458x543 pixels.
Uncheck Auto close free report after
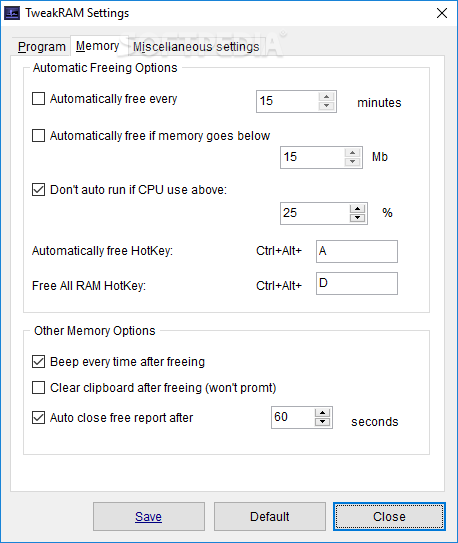[x=38, y=417]
